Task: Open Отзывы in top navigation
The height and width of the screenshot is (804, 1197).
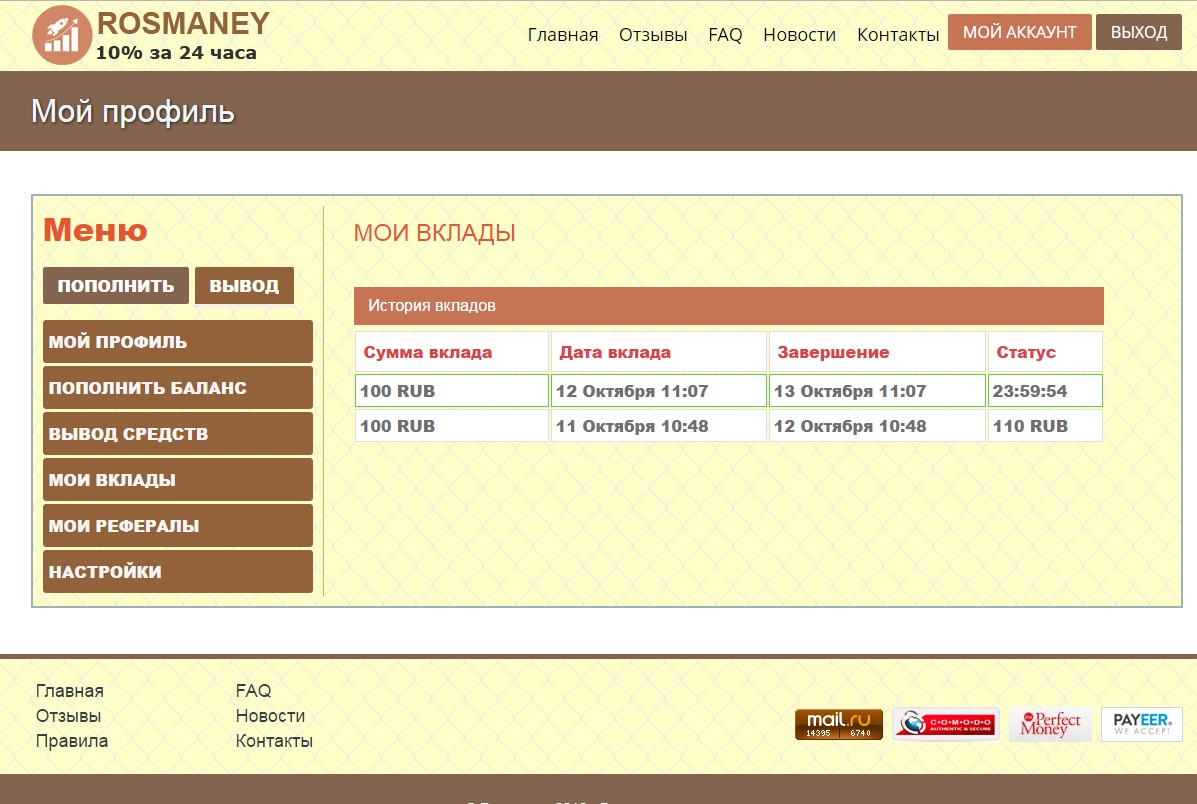Action: click(x=653, y=35)
